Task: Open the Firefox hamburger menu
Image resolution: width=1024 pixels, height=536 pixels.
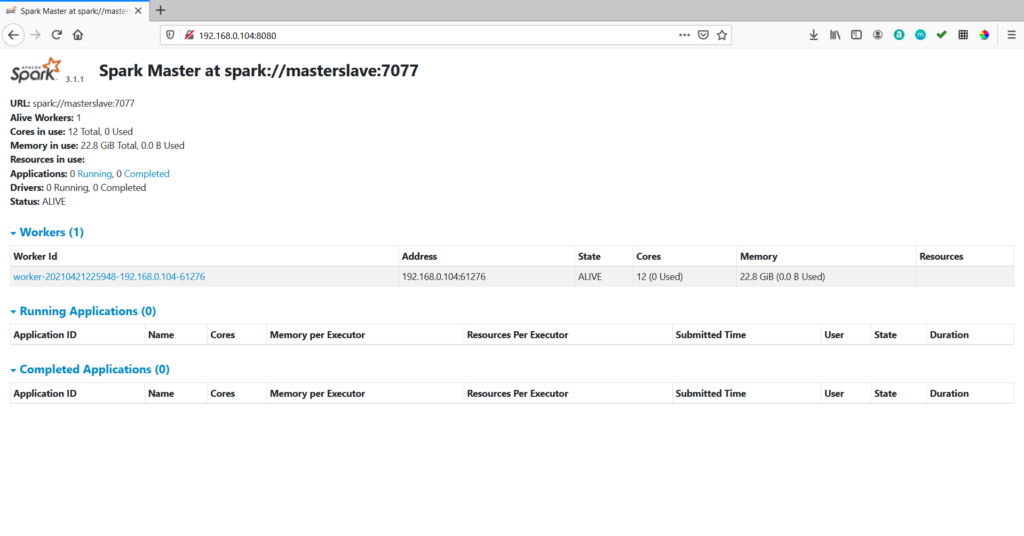Action: click(x=1011, y=34)
